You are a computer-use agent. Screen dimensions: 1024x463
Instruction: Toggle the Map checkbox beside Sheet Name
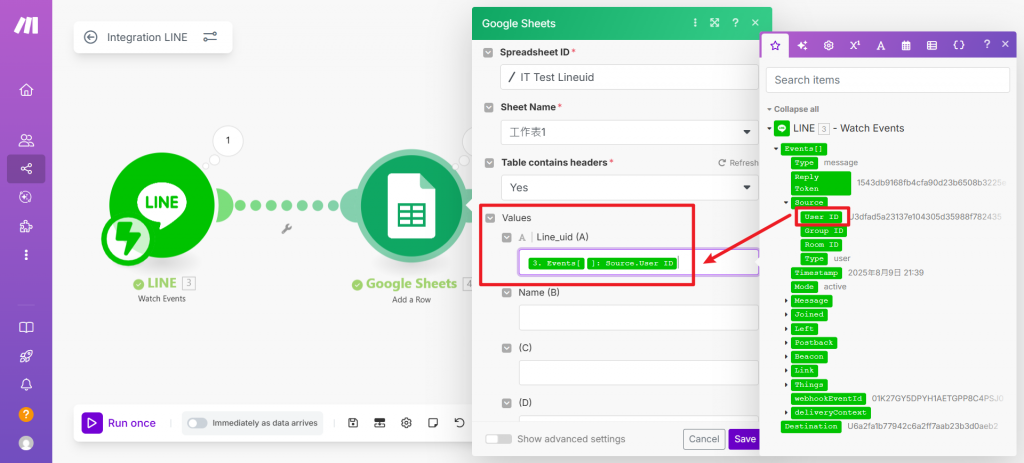[x=488, y=107]
